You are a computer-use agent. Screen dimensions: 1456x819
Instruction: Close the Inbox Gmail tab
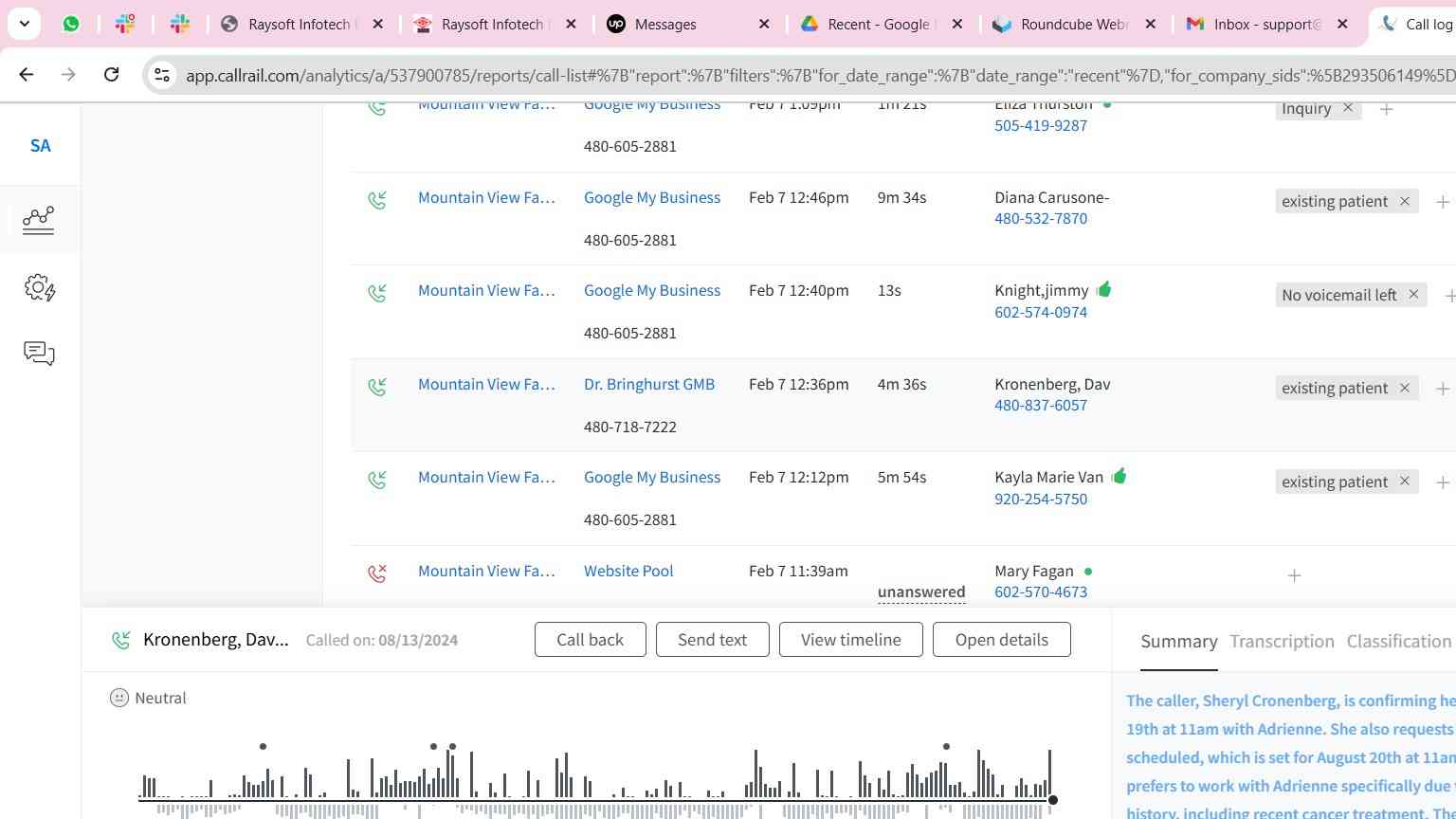pos(1342,24)
